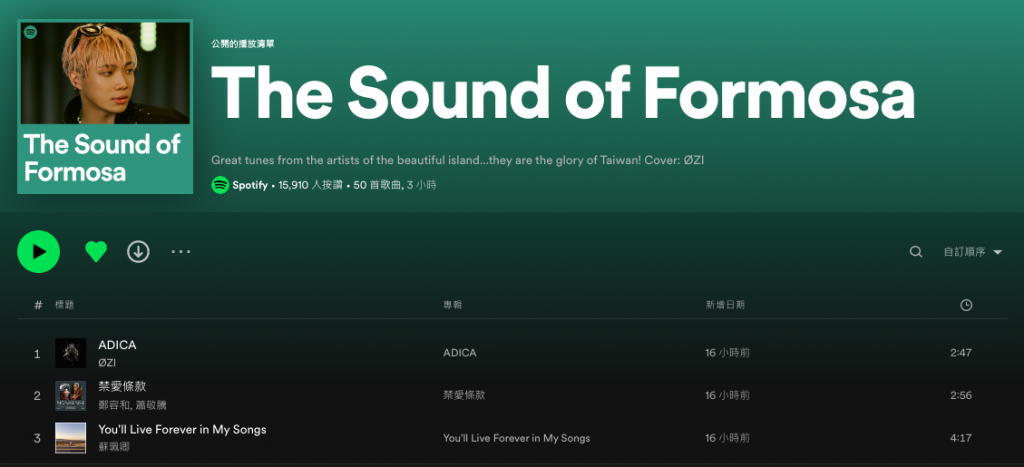The image size is (1024, 467).
Task: Sort by the 標題 column header
Action: point(64,305)
